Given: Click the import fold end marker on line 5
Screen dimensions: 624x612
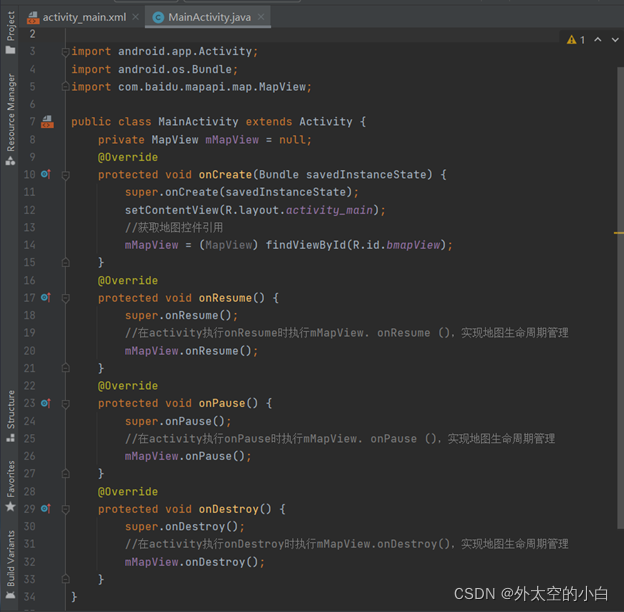Looking at the screenshot, I should click(x=66, y=86).
